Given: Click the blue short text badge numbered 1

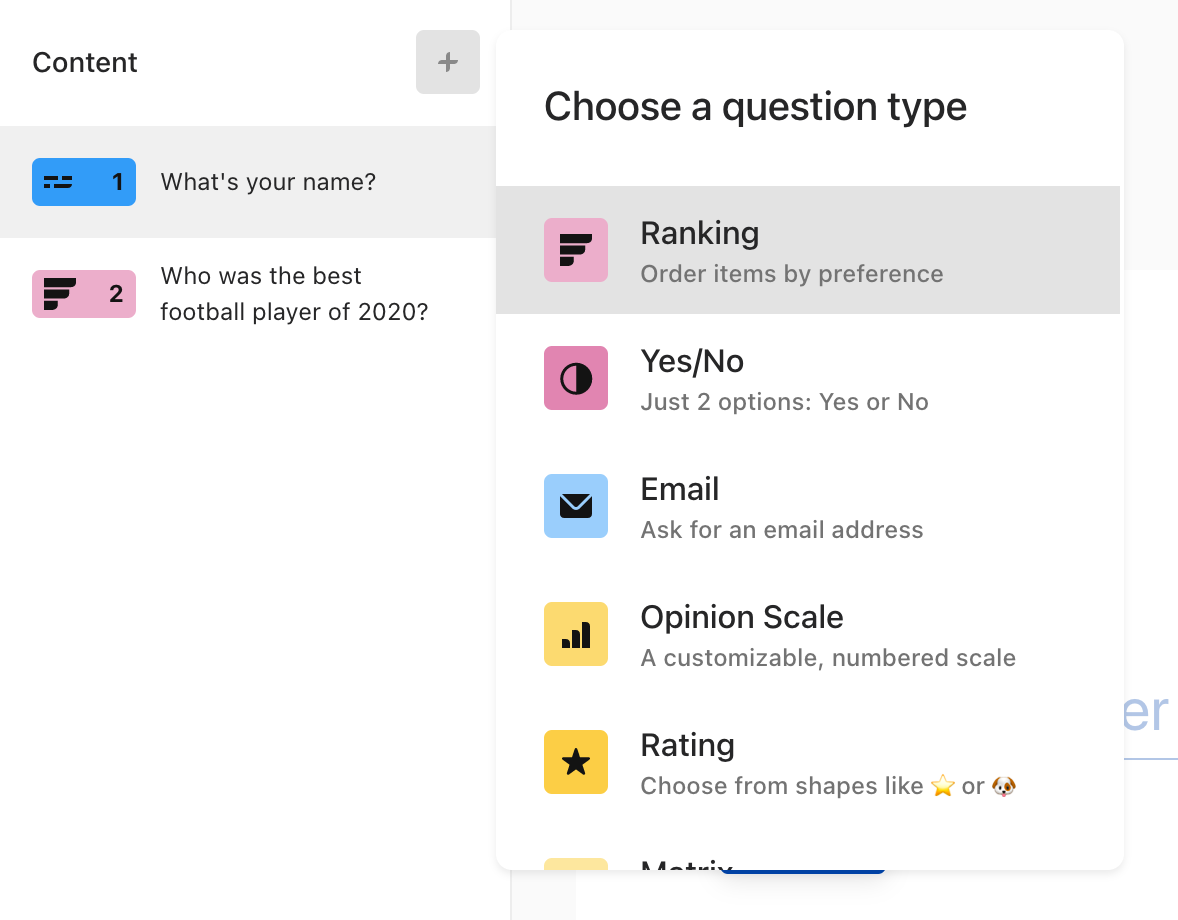Looking at the screenshot, I should pyautogui.click(x=83, y=182).
